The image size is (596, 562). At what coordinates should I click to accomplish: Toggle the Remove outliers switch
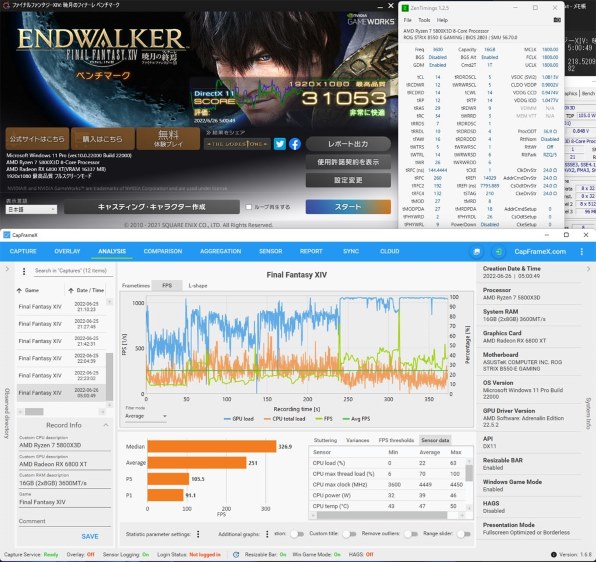pos(411,534)
